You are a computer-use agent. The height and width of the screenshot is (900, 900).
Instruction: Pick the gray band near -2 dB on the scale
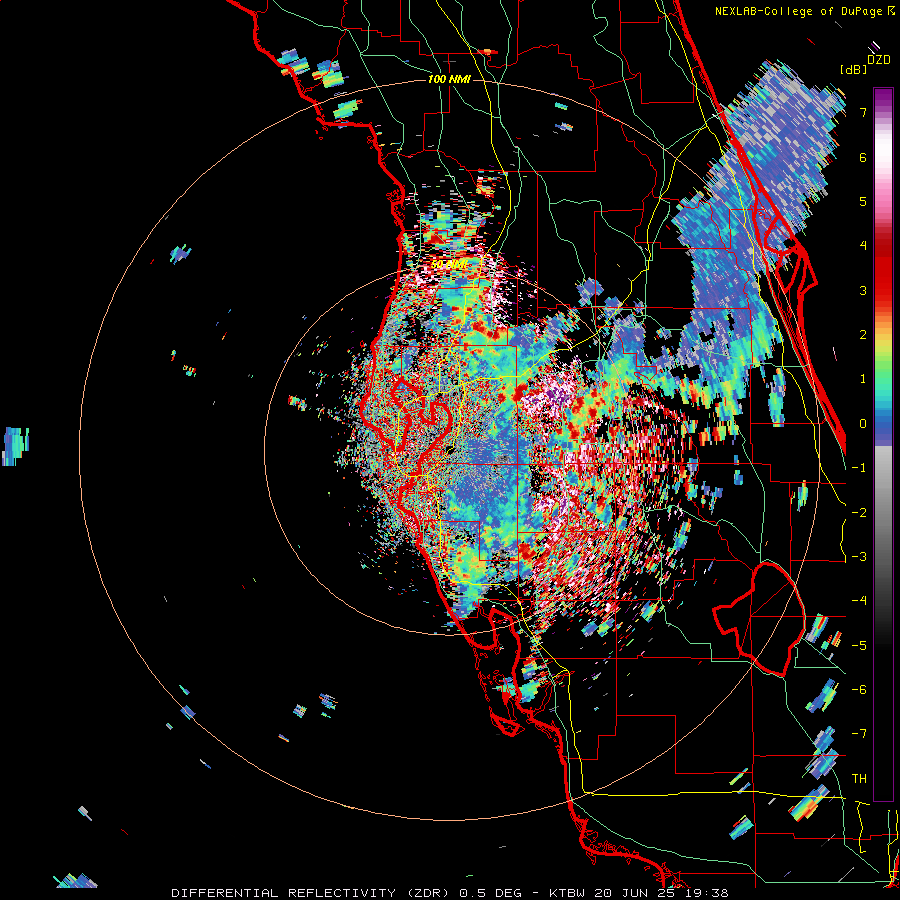(883, 513)
